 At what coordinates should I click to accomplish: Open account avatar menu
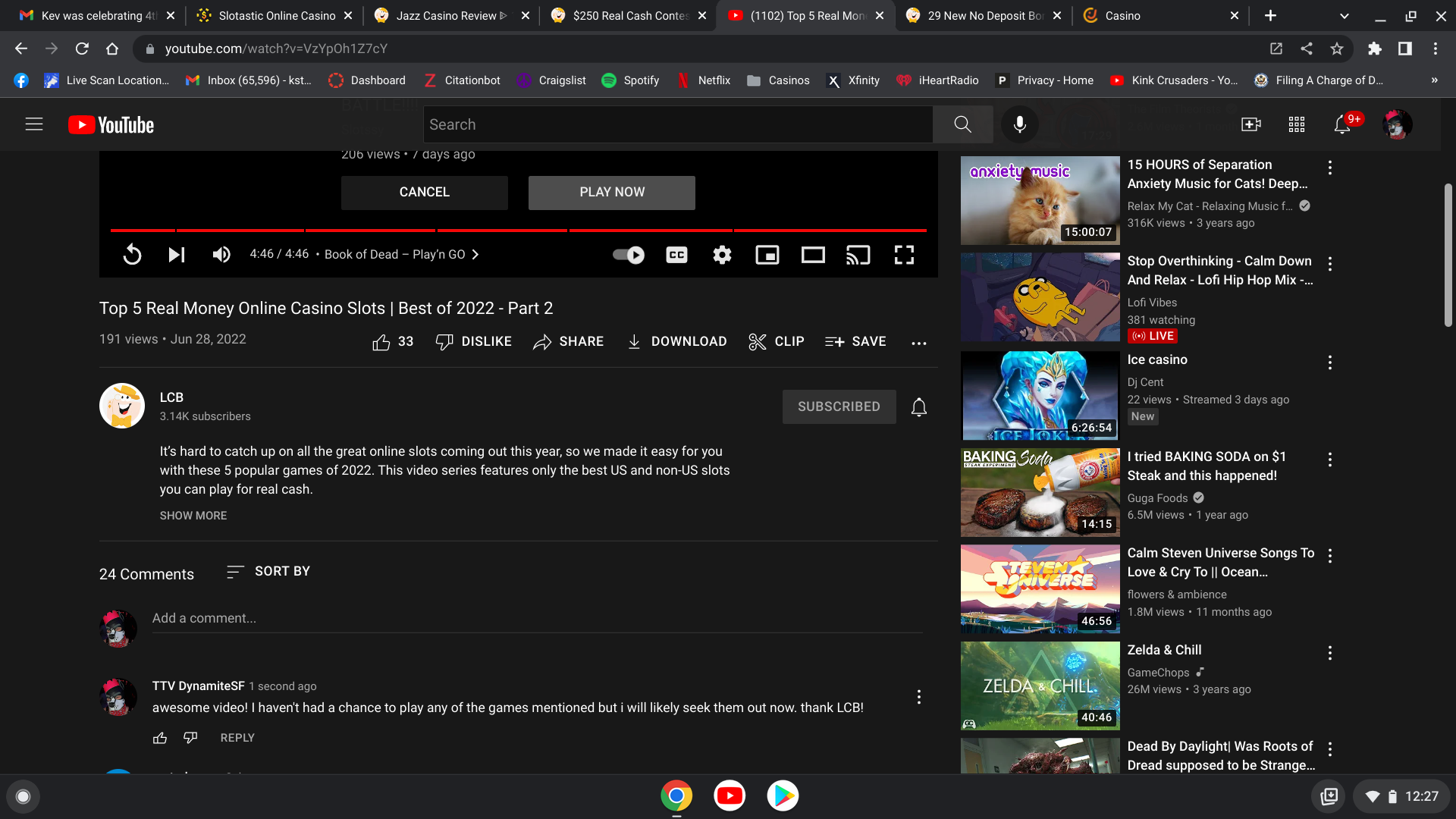tap(1398, 124)
